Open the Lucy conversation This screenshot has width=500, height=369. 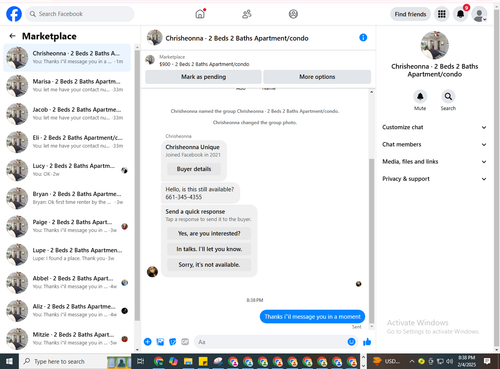click(67, 170)
